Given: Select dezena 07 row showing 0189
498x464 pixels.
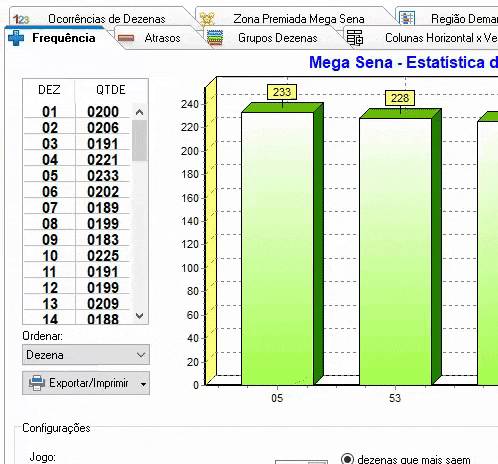Looking at the screenshot, I should point(77,207).
